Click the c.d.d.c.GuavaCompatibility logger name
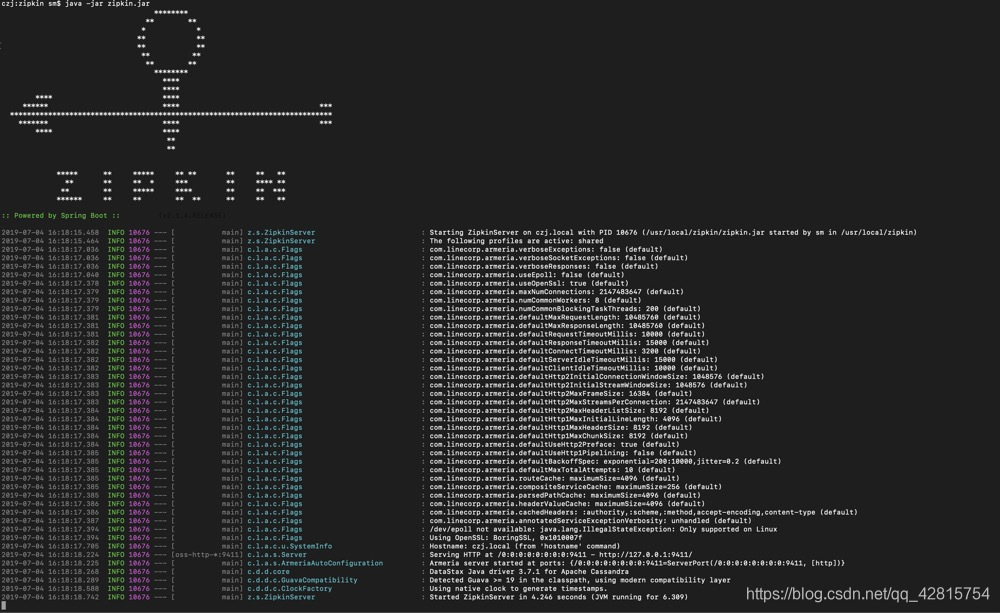This screenshot has height=613, width=1000. (302, 580)
